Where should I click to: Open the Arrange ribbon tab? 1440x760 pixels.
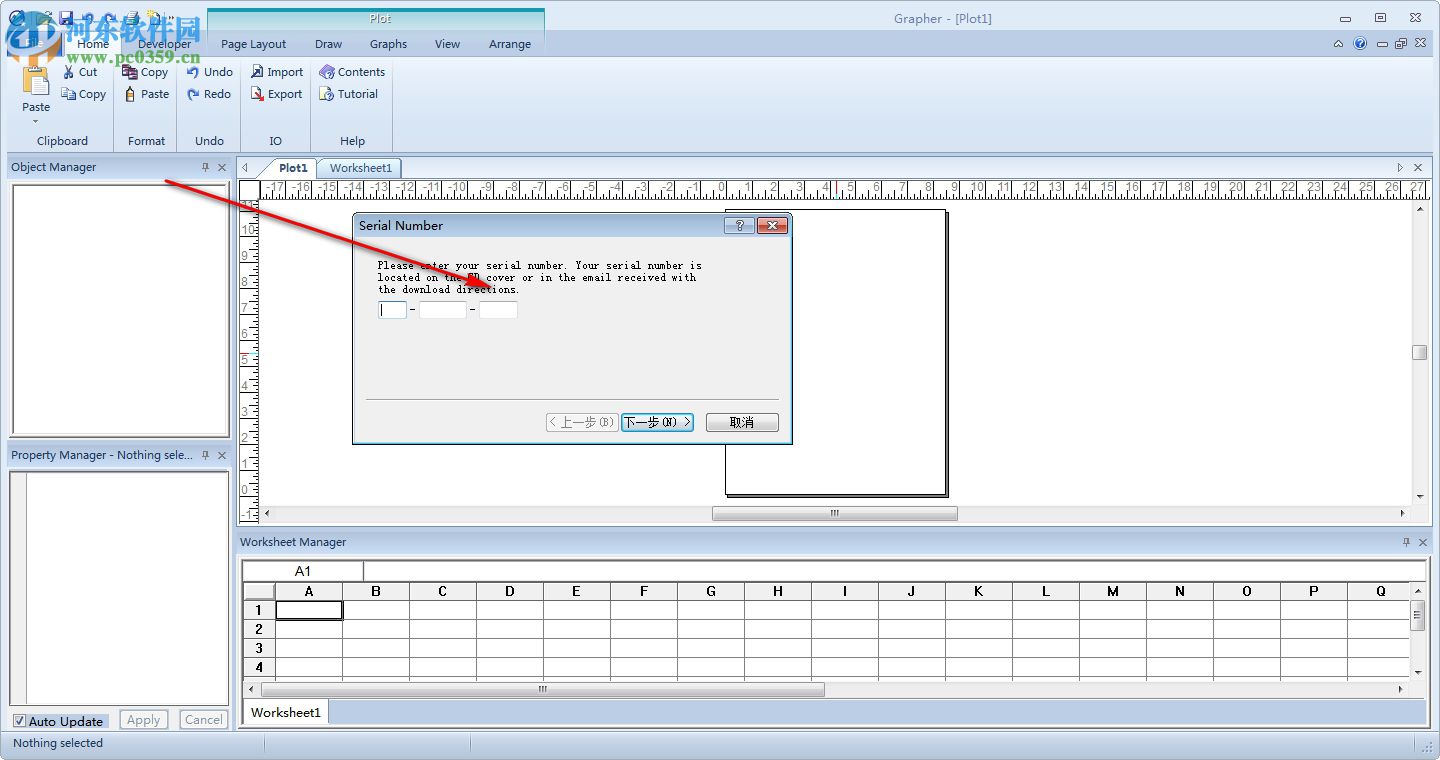pyautogui.click(x=510, y=44)
